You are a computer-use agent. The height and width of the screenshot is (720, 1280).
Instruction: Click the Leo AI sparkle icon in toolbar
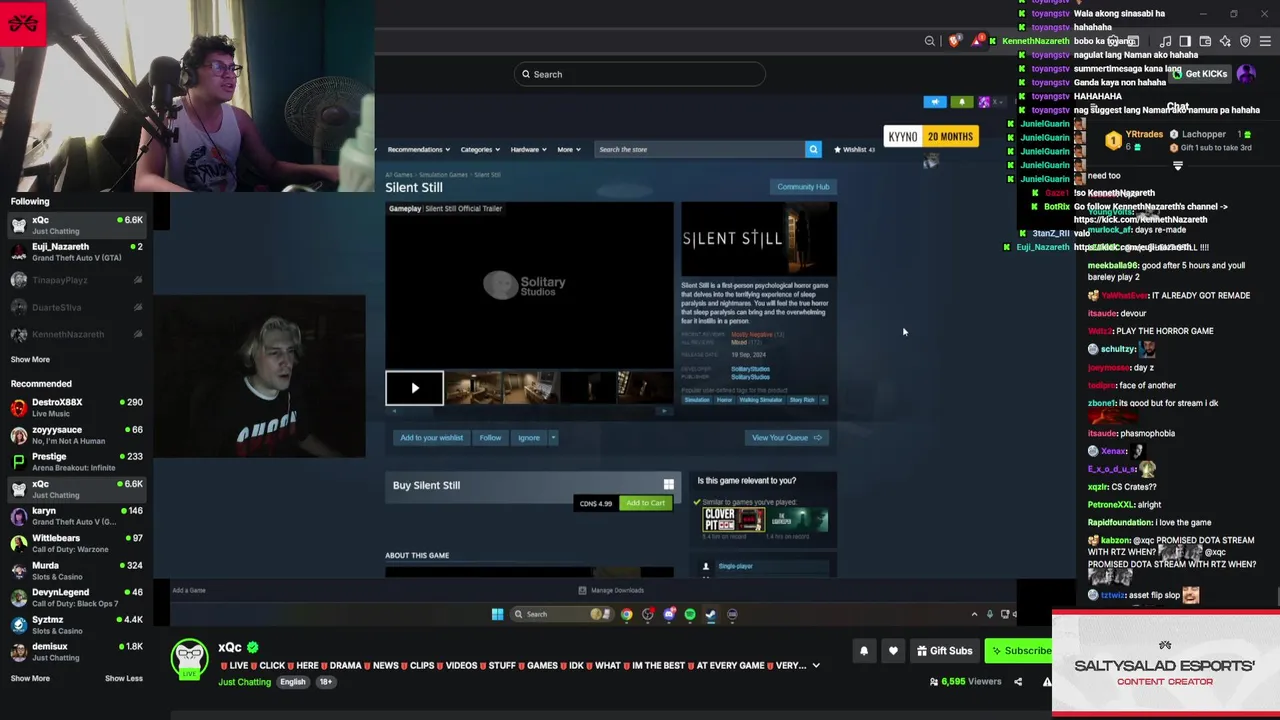click(1225, 41)
